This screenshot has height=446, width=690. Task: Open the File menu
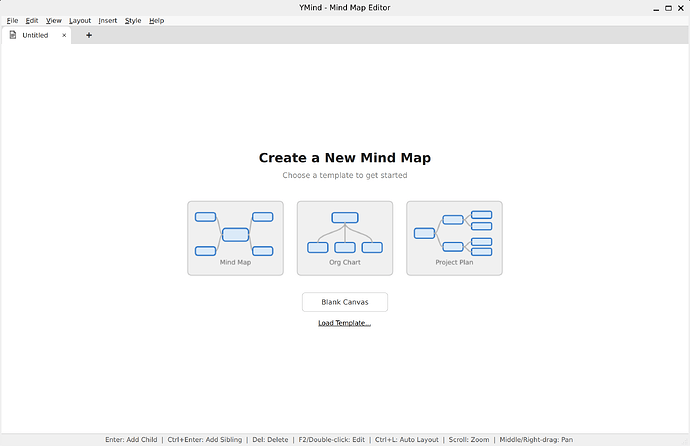(x=12, y=20)
